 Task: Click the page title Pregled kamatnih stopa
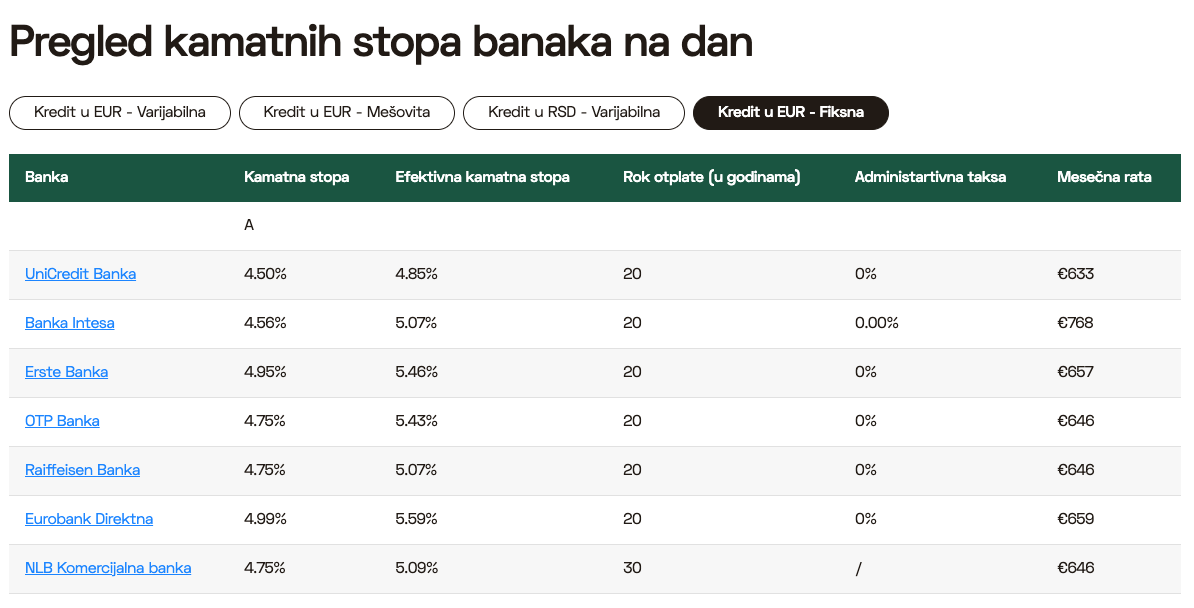381,42
